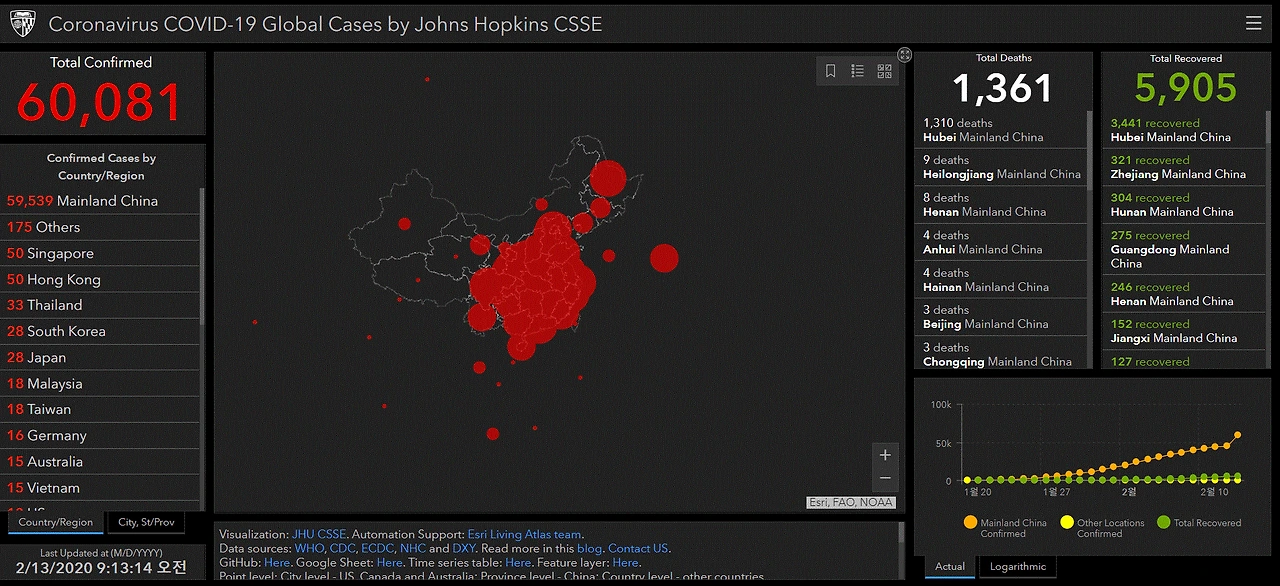Viewport: 1280px width, 586px height.
Task: Click Henan entry with 246 recovered
Action: pyautogui.click(x=1186, y=294)
